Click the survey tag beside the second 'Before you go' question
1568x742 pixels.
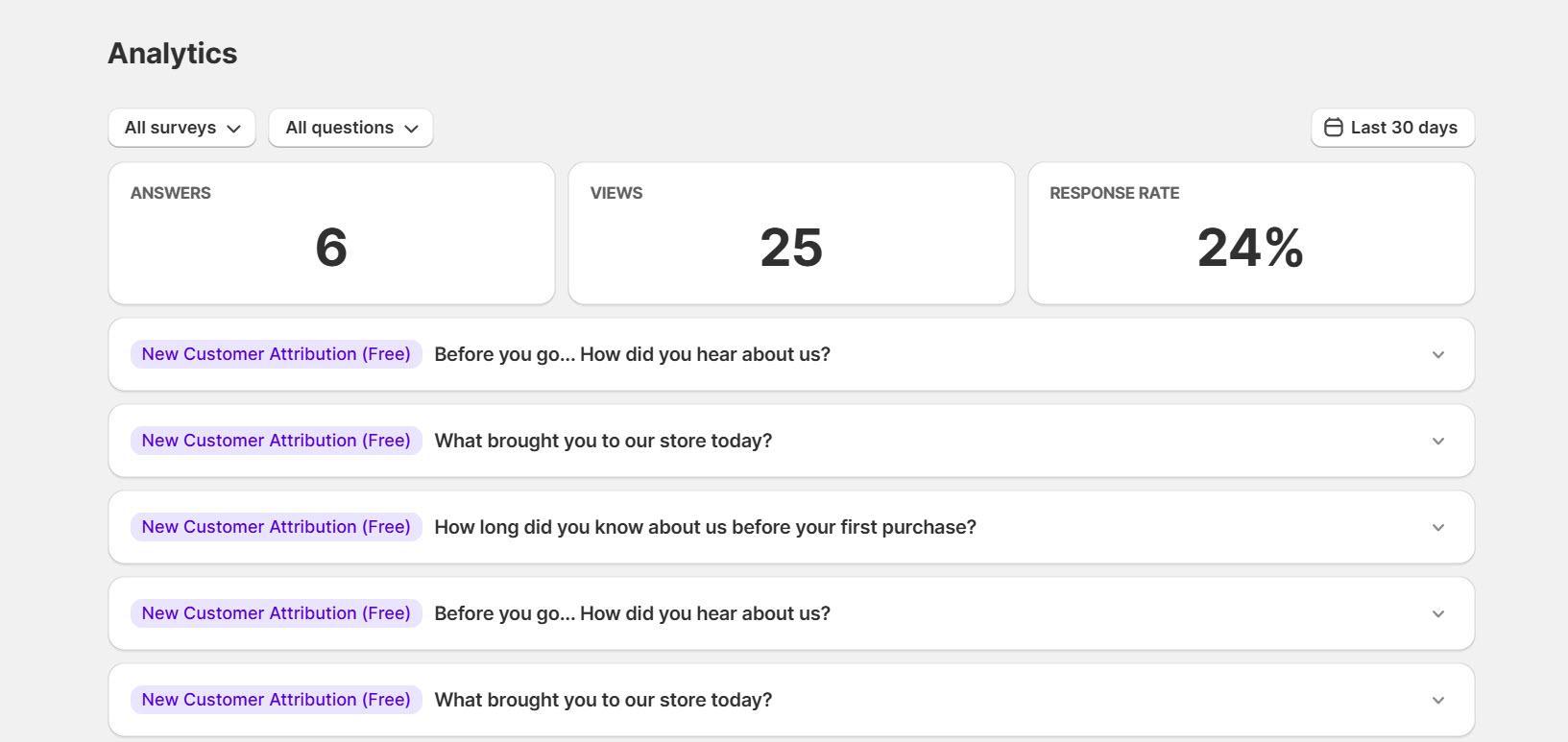276,613
